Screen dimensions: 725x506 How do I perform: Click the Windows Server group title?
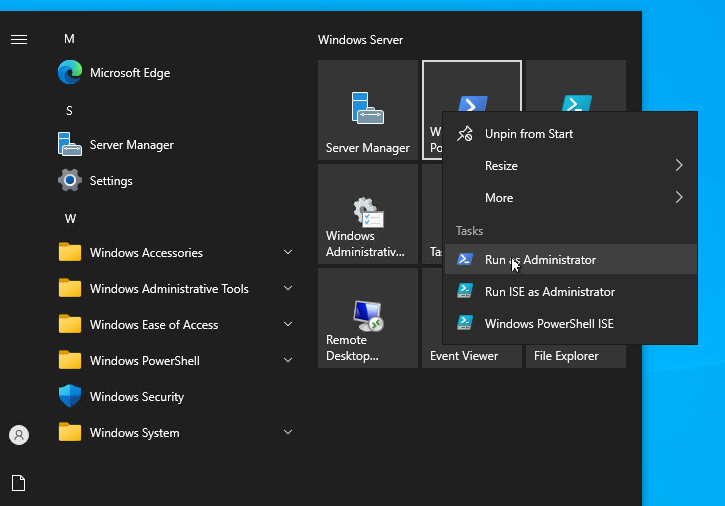pos(360,40)
